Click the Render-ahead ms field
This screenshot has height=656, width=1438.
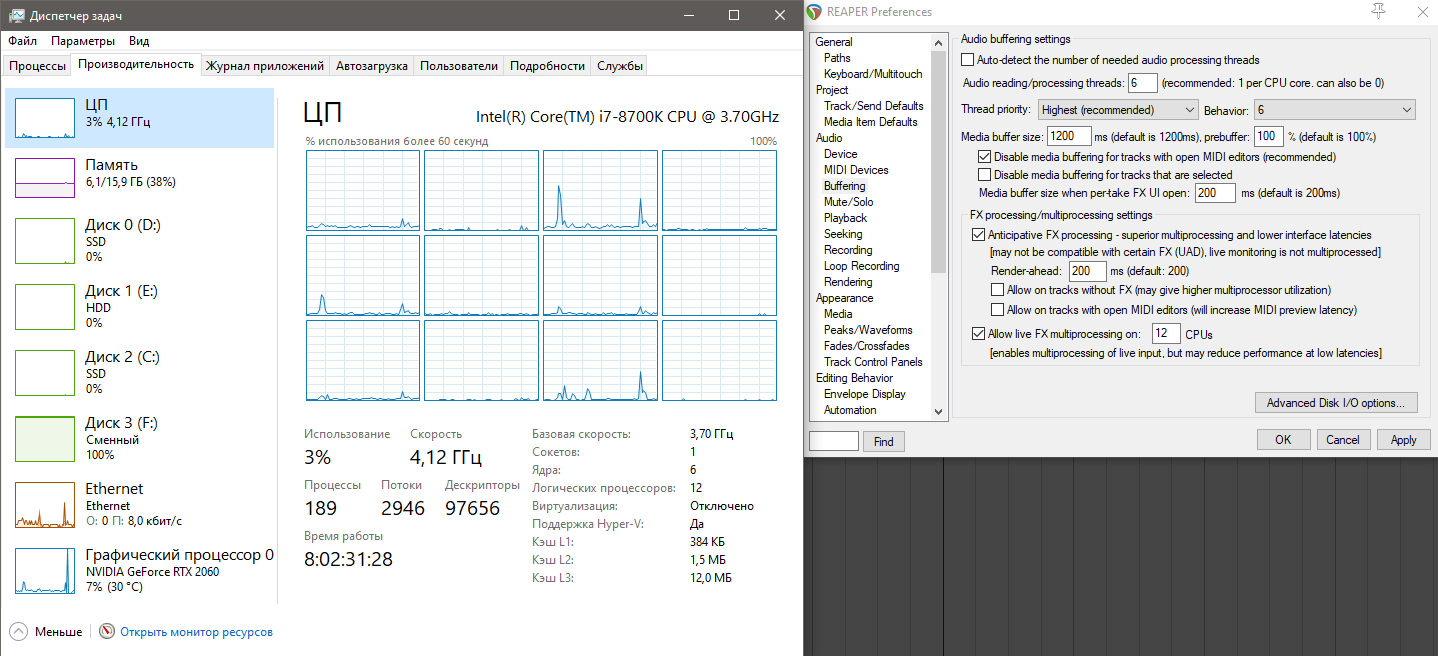tap(1087, 271)
